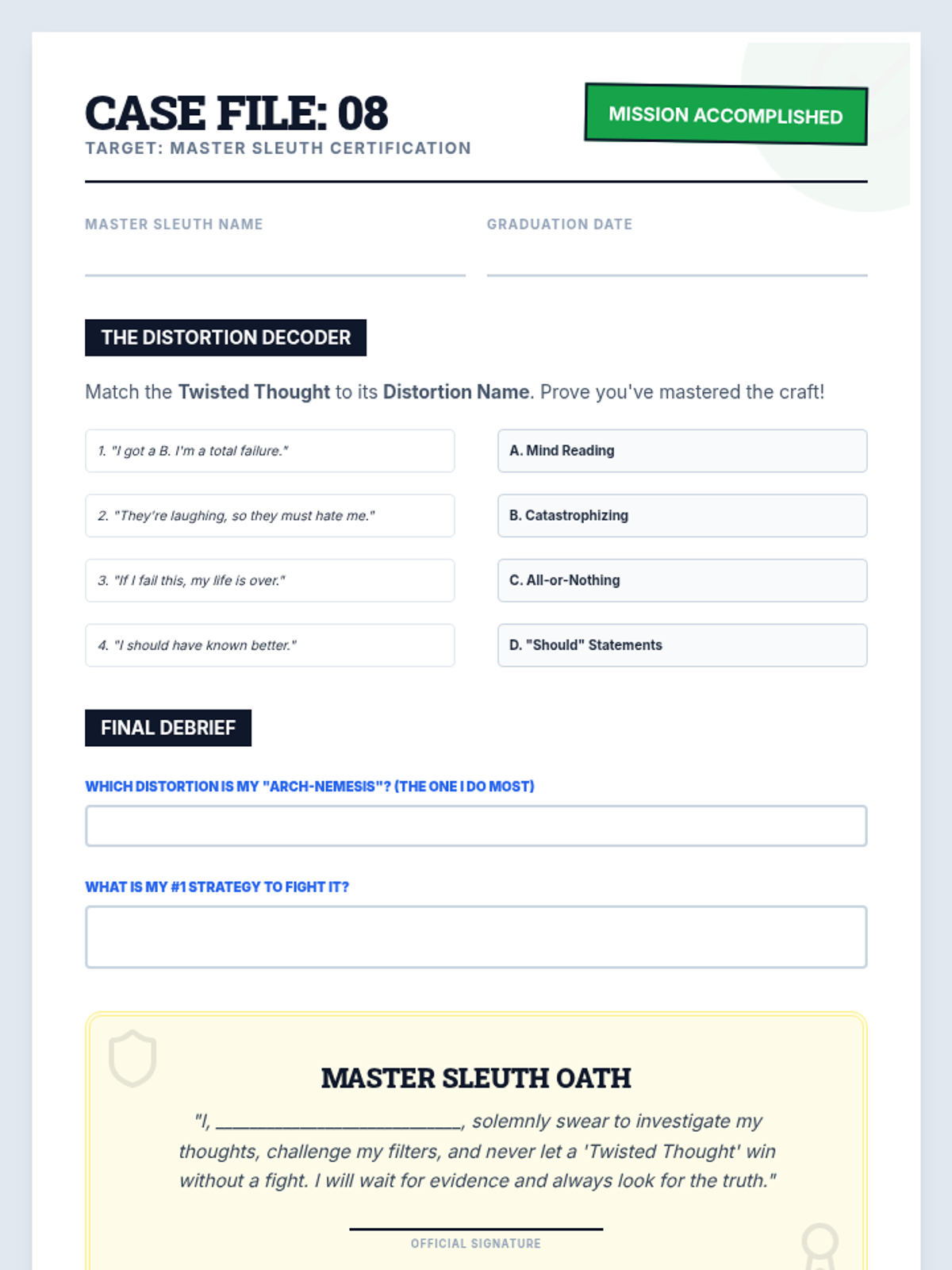This screenshot has width=952, height=1270.
Task: Click The Distortion Decoder section header
Action: (x=225, y=337)
